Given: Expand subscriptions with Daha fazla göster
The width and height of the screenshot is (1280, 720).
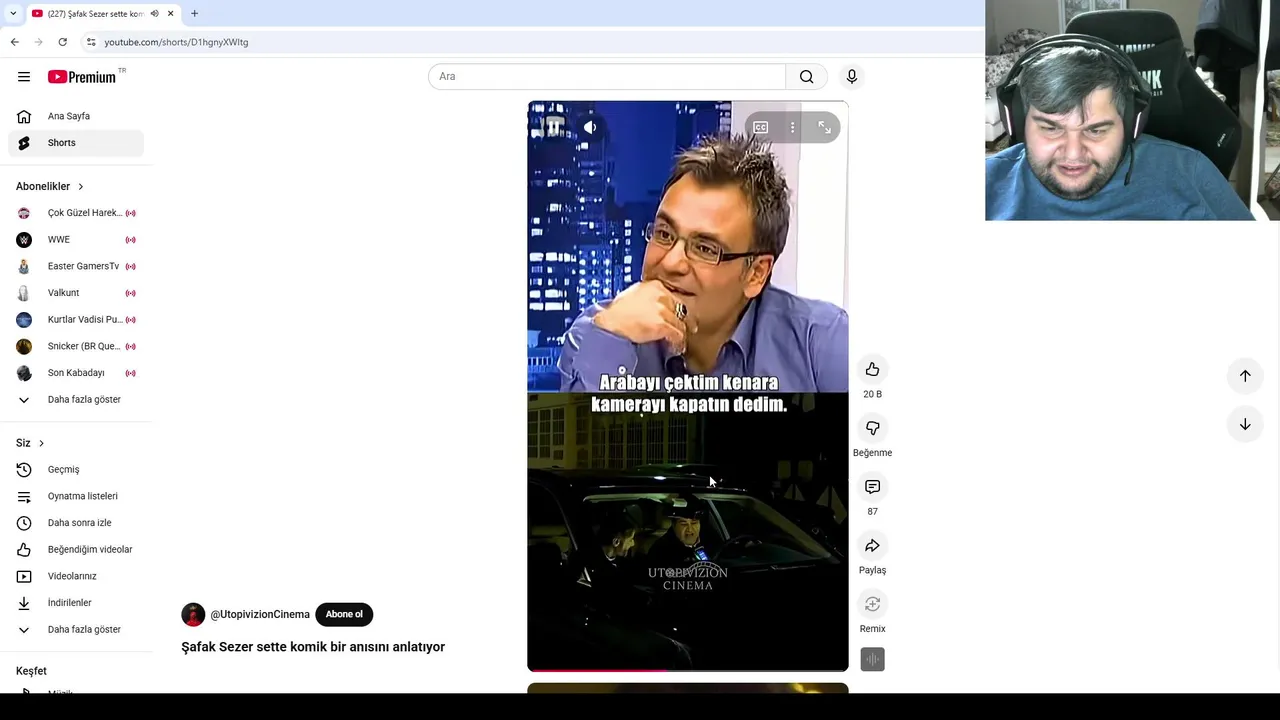Looking at the screenshot, I should (x=76, y=400).
